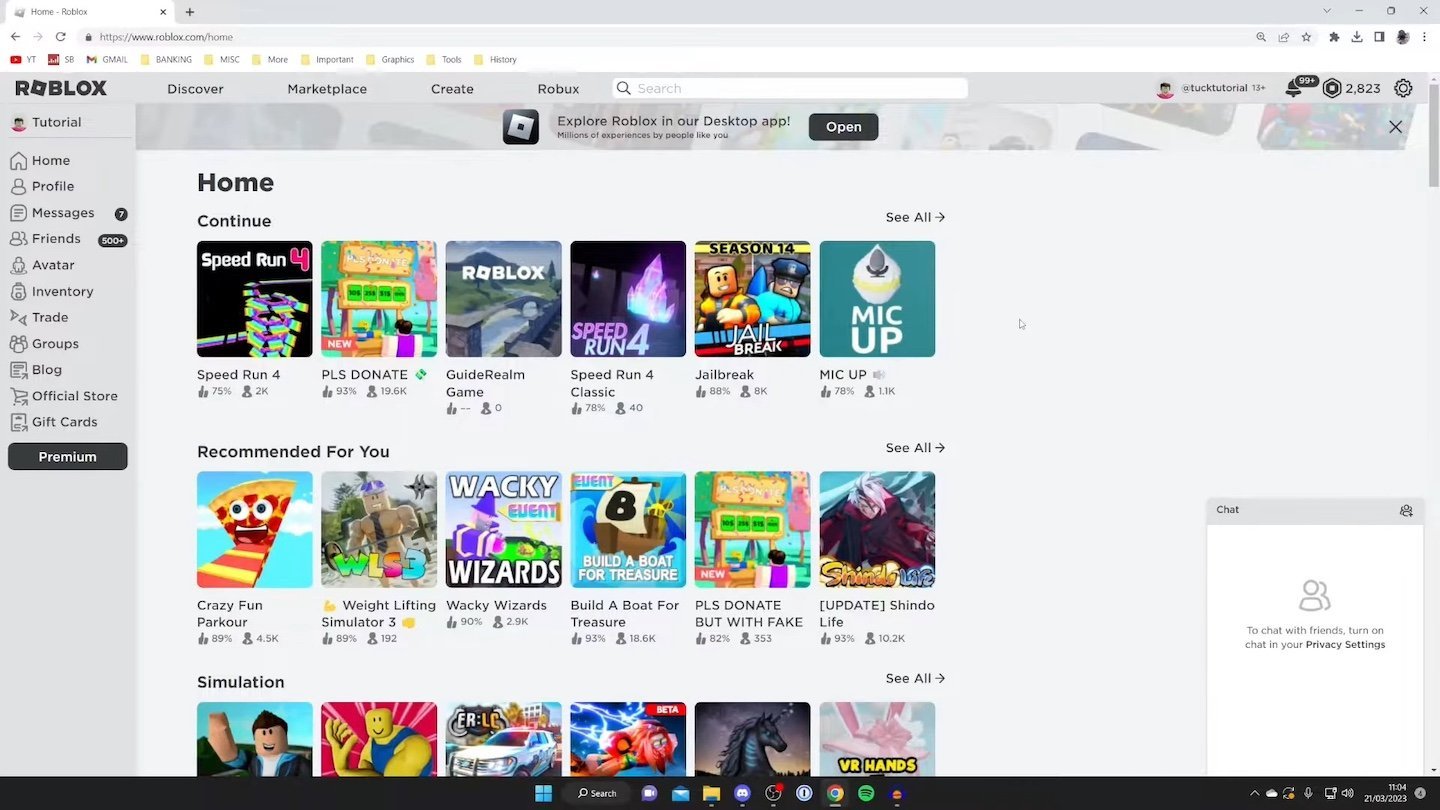Go to the Robux tab
Viewport: 1440px width, 810px height.
click(558, 89)
